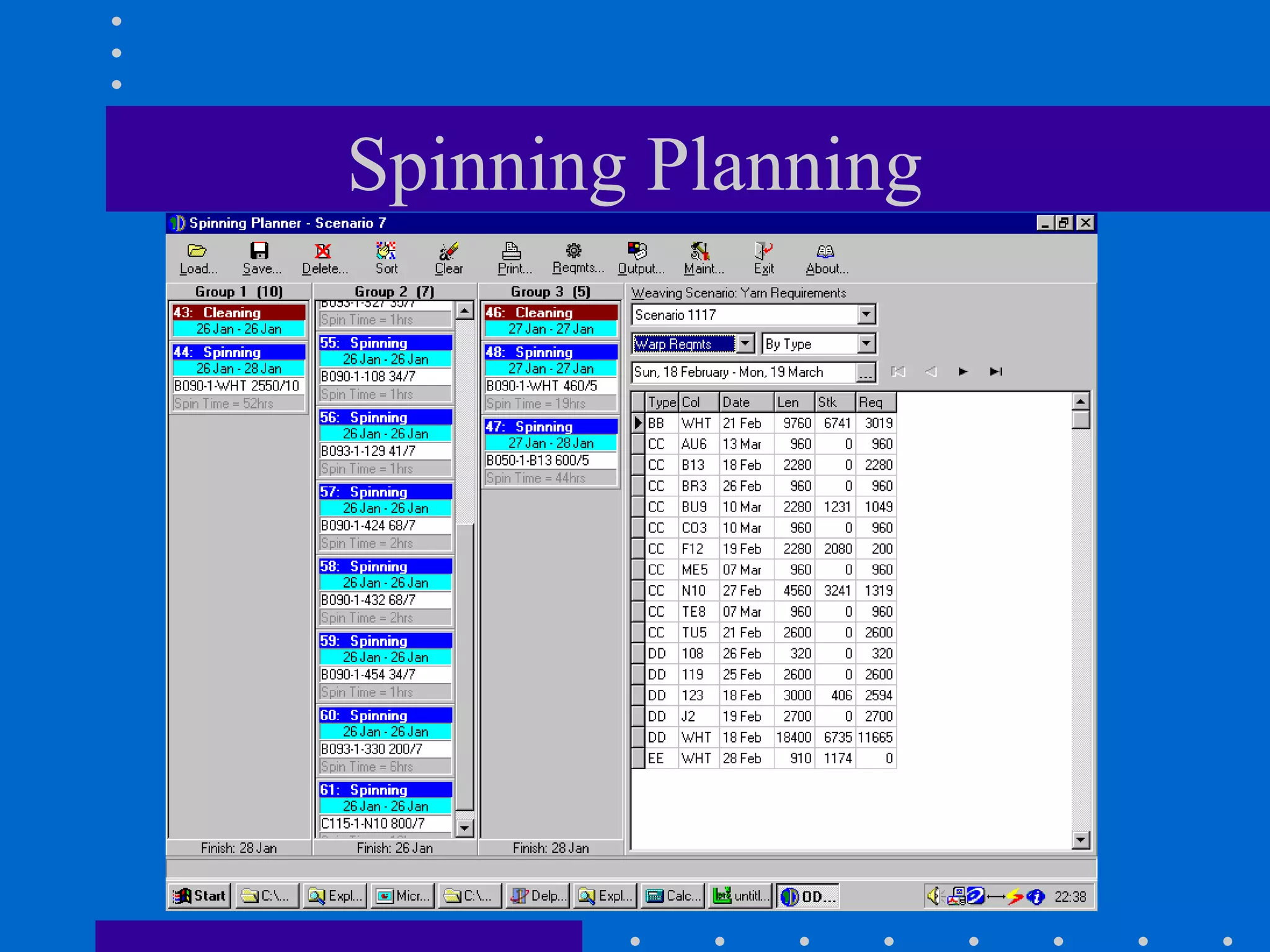Image resolution: width=1270 pixels, height=952 pixels.
Task: Select job 59: Spinning in Group 2
Action: (385, 640)
